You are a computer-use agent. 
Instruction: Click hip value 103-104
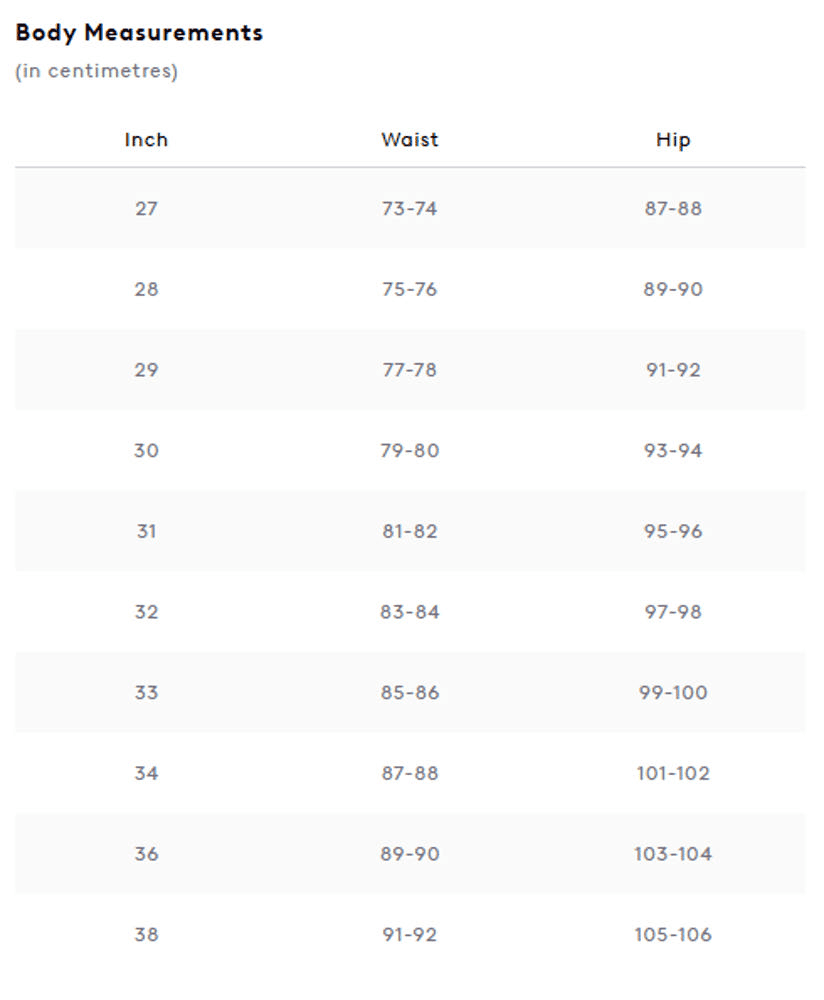pos(673,854)
